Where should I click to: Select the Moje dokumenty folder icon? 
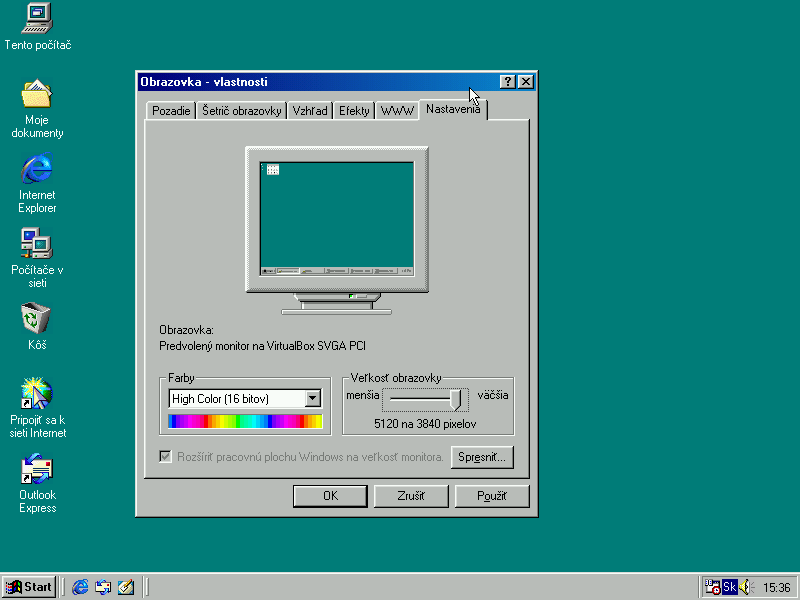coord(37,94)
